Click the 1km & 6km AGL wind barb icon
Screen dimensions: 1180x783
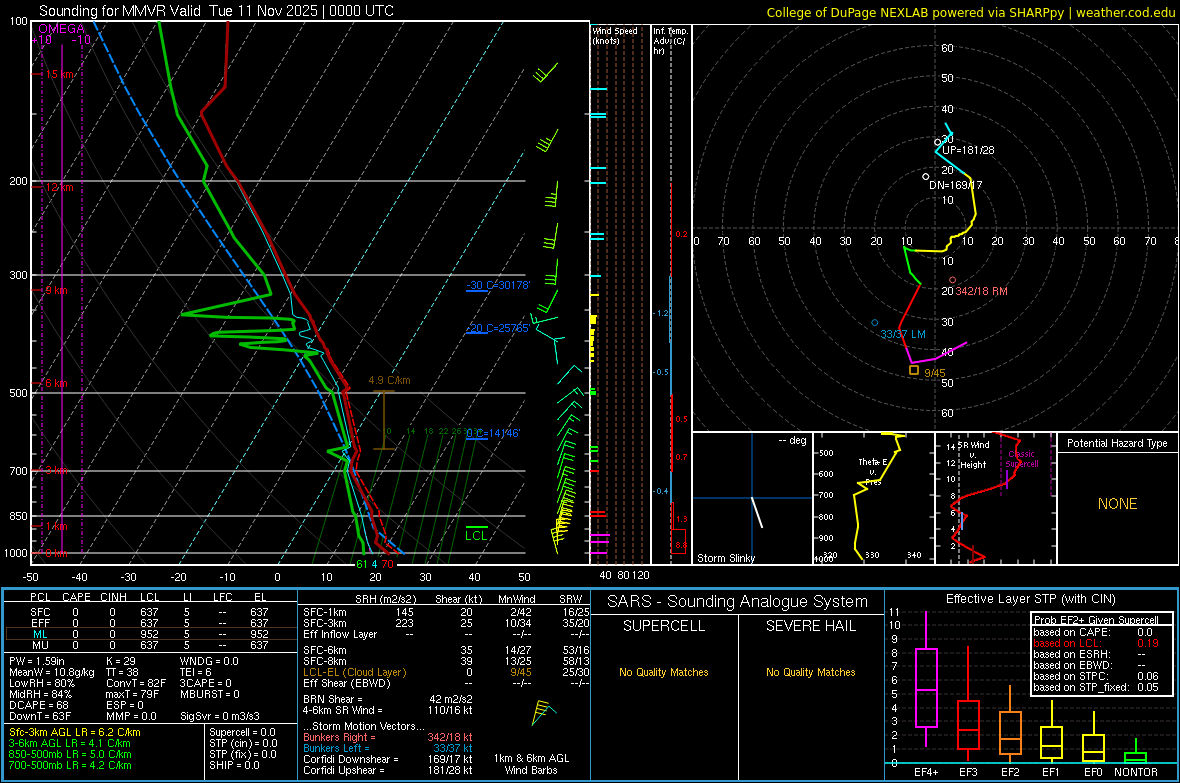[x=543, y=712]
